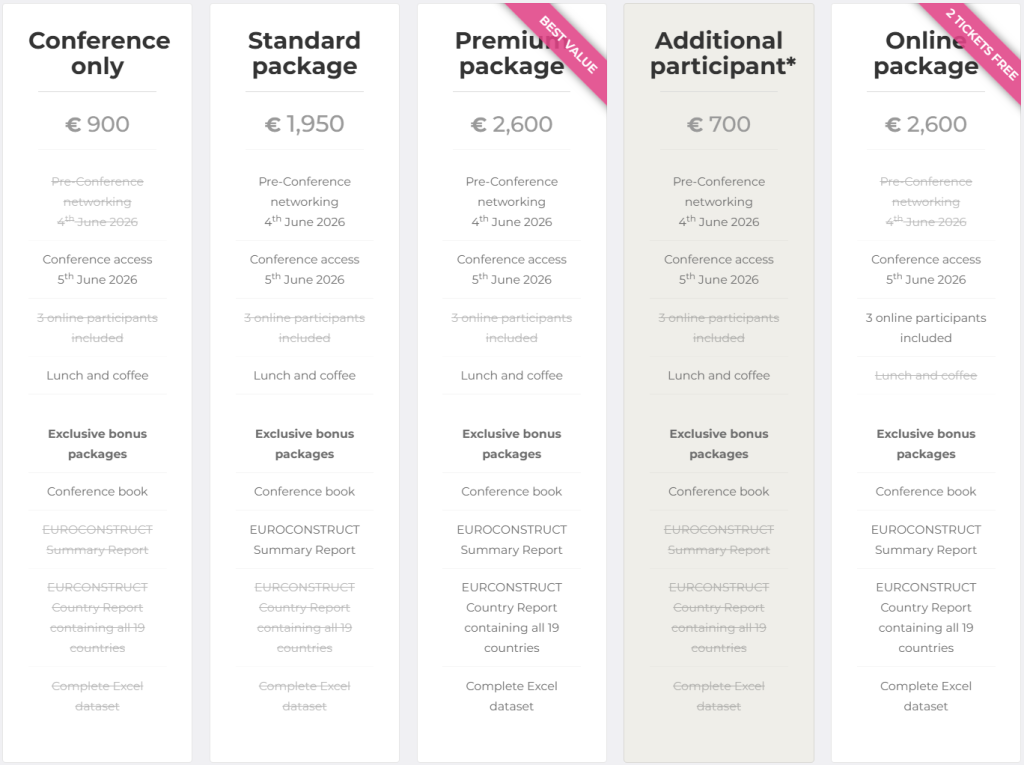Viewport: 1024px width, 765px height.
Task: Click 3 online participants included under Online package
Action: pyautogui.click(x=925, y=328)
